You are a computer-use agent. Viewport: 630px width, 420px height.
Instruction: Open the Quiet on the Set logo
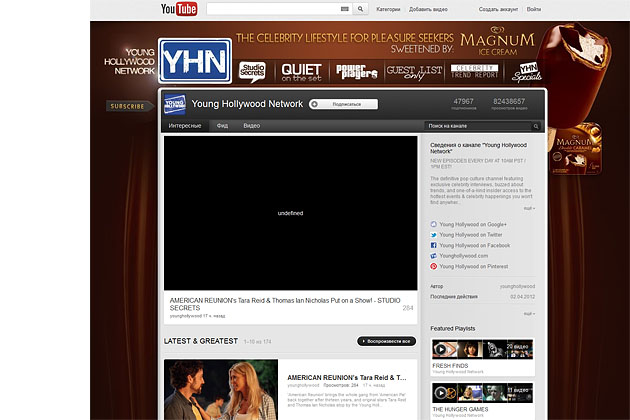coord(301,70)
